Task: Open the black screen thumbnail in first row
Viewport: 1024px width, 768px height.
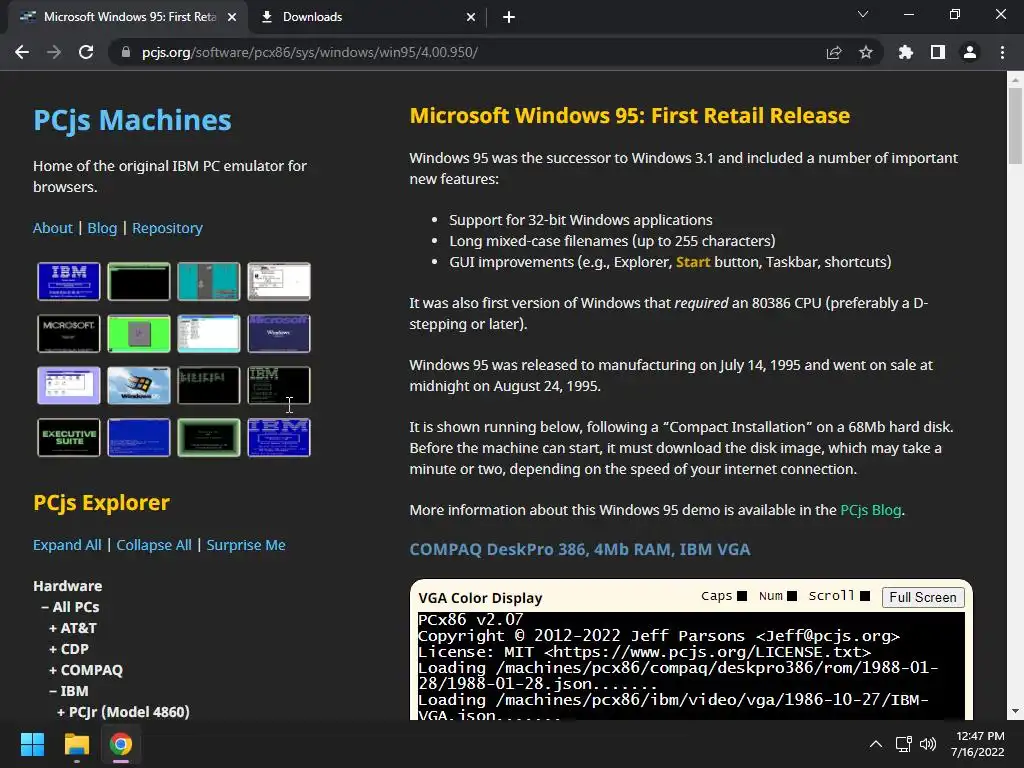Action: click(x=138, y=281)
